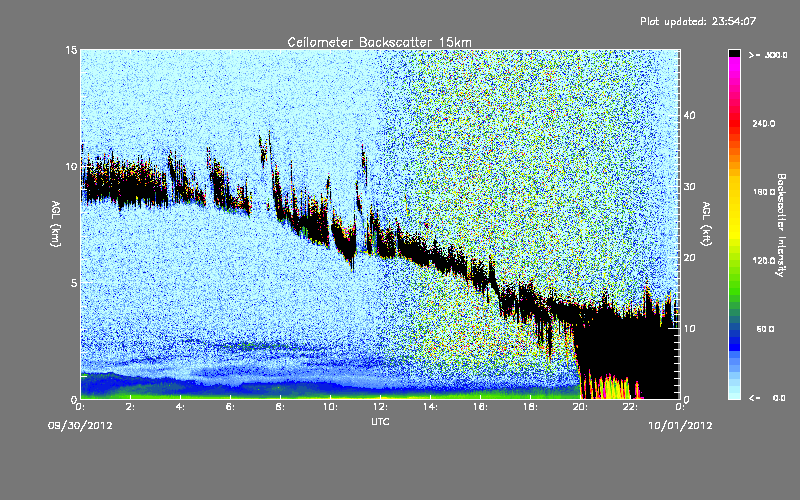This screenshot has height=500, width=800.
Task: Click the 30 kft tick label on right axis
Action: (x=689, y=186)
